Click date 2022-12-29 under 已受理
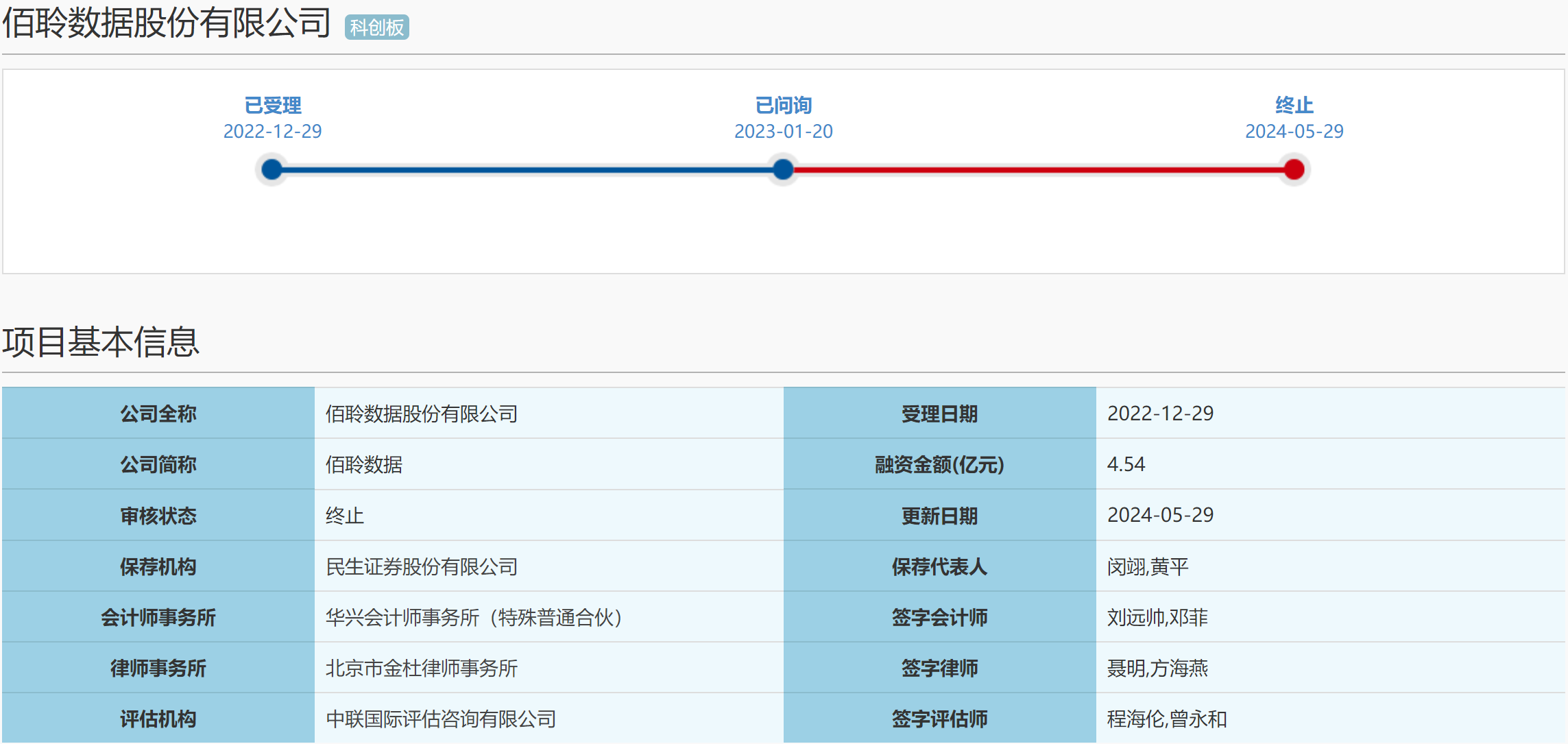The image size is (1568, 744). tap(272, 131)
